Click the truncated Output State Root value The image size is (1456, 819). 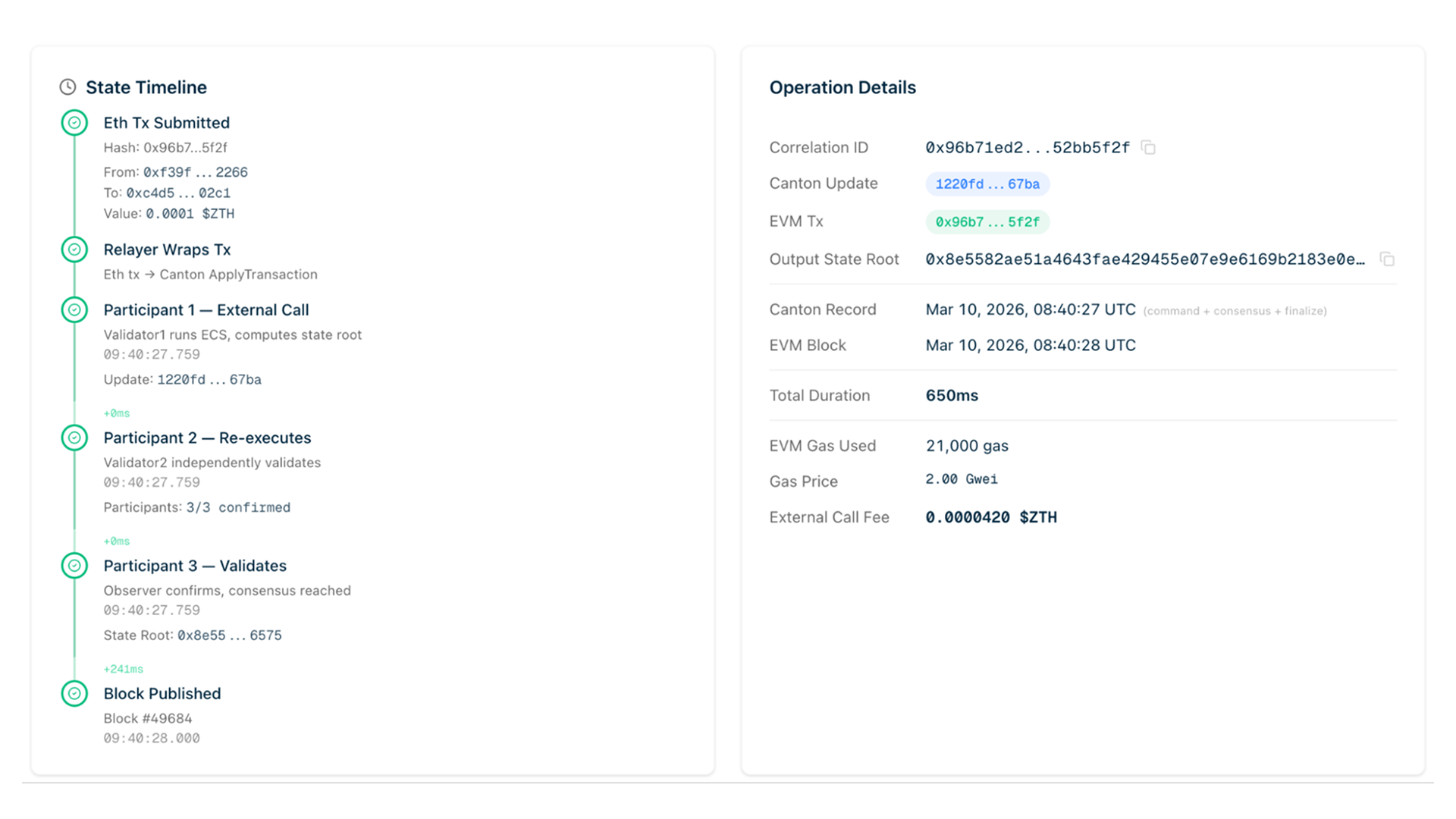coord(1144,259)
